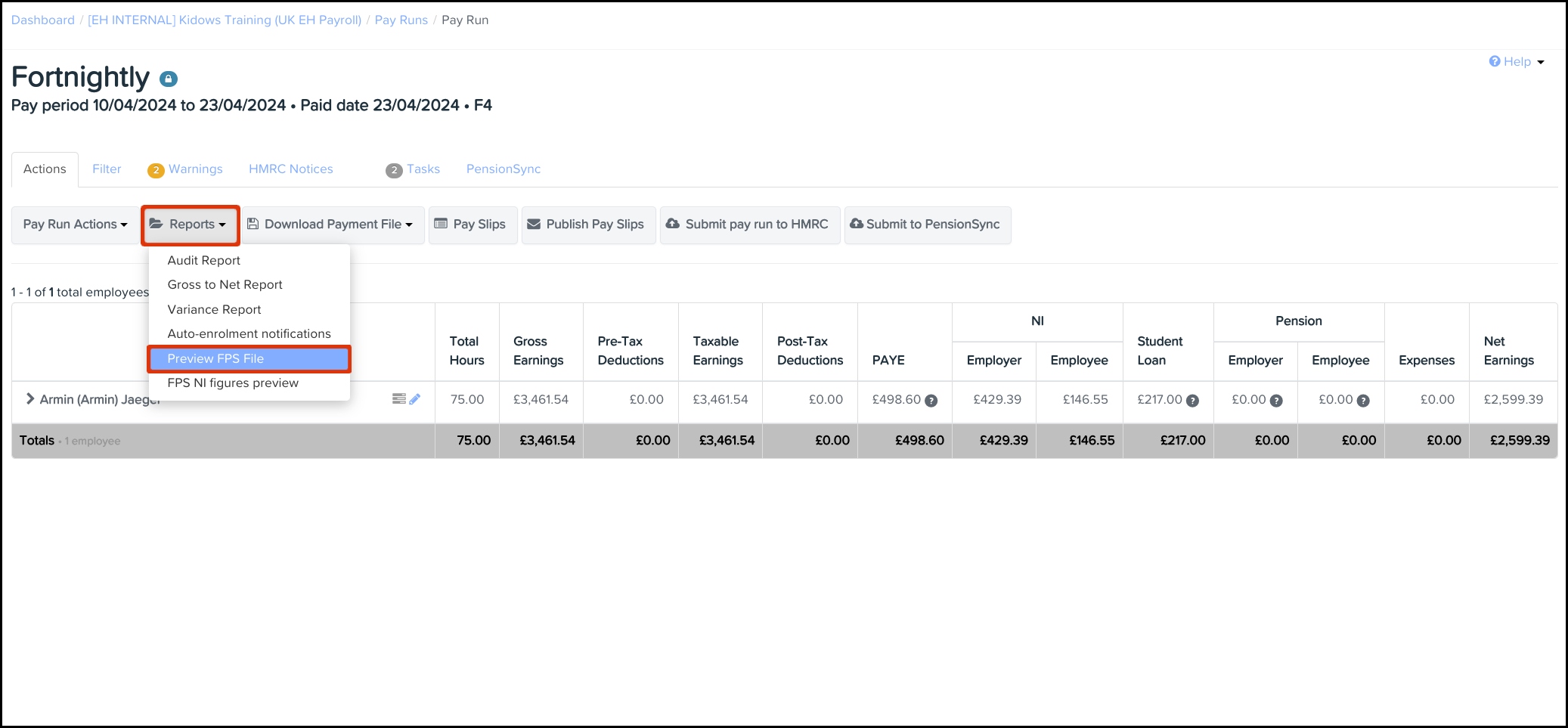The width and height of the screenshot is (1568, 728).
Task: Click the Student Loan help icon
Action: (x=1192, y=401)
